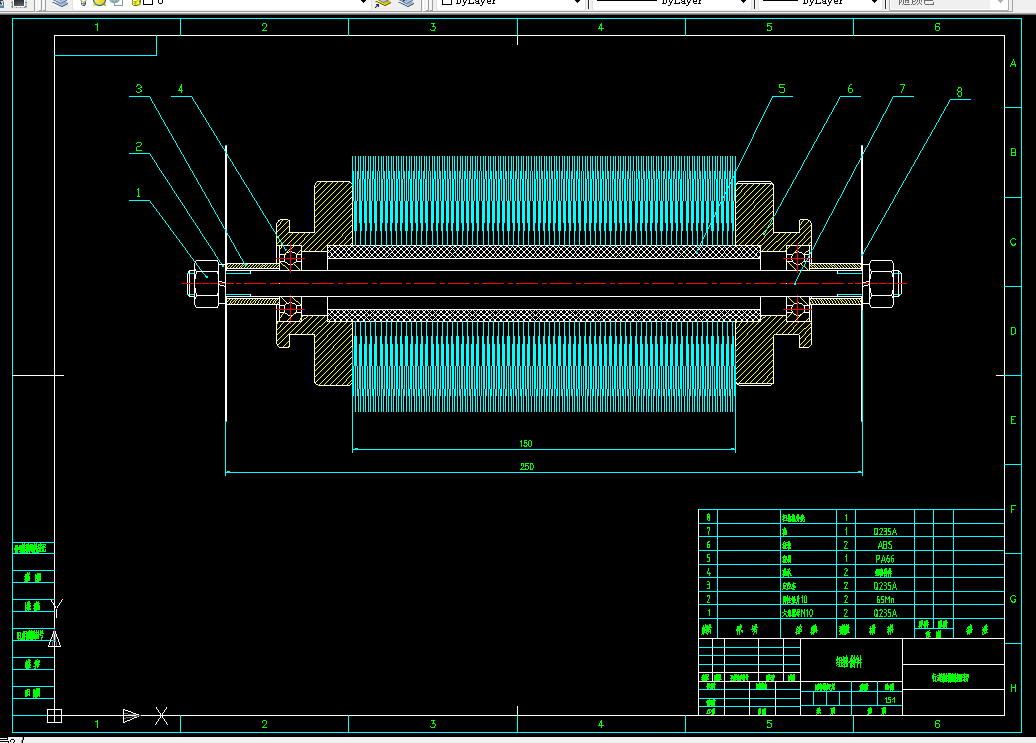Select part balloon number 8
This screenshot has height=743, width=1036.
coord(959,92)
